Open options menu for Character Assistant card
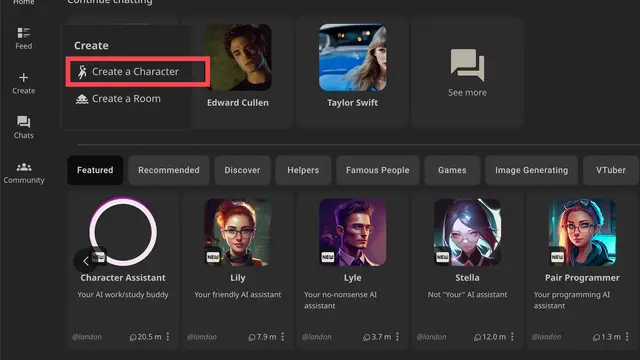This screenshot has width=640, height=360. 168,337
